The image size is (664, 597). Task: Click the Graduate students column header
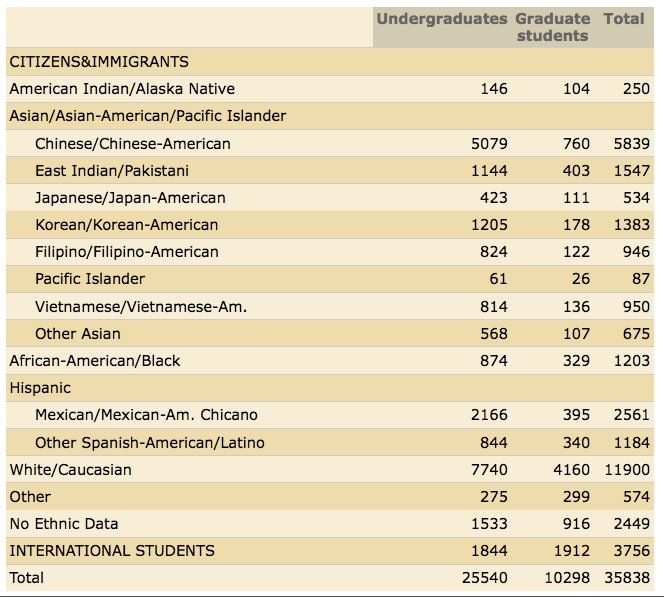[552, 27]
